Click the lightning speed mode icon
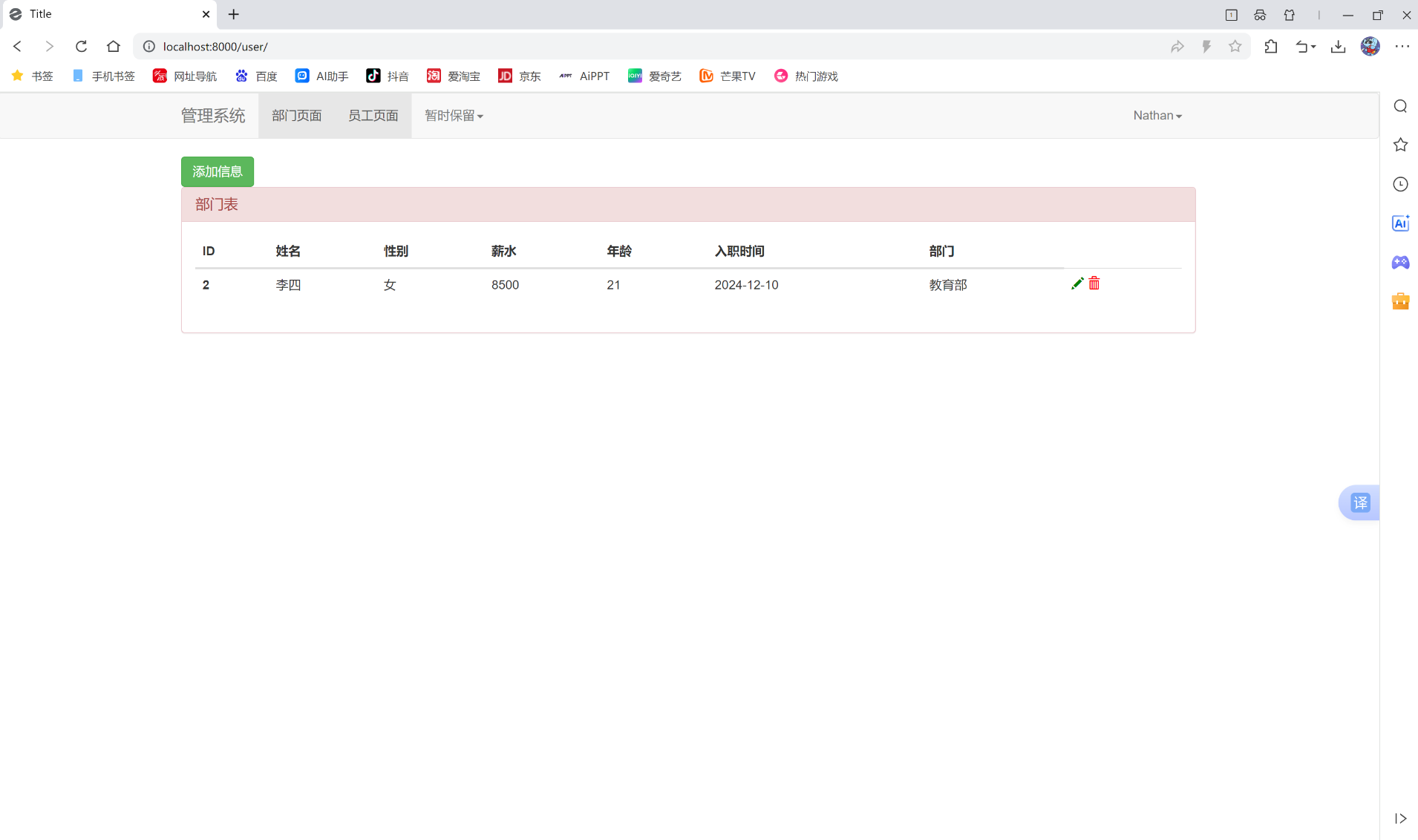 pyautogui.click(x=1206, y=46)
